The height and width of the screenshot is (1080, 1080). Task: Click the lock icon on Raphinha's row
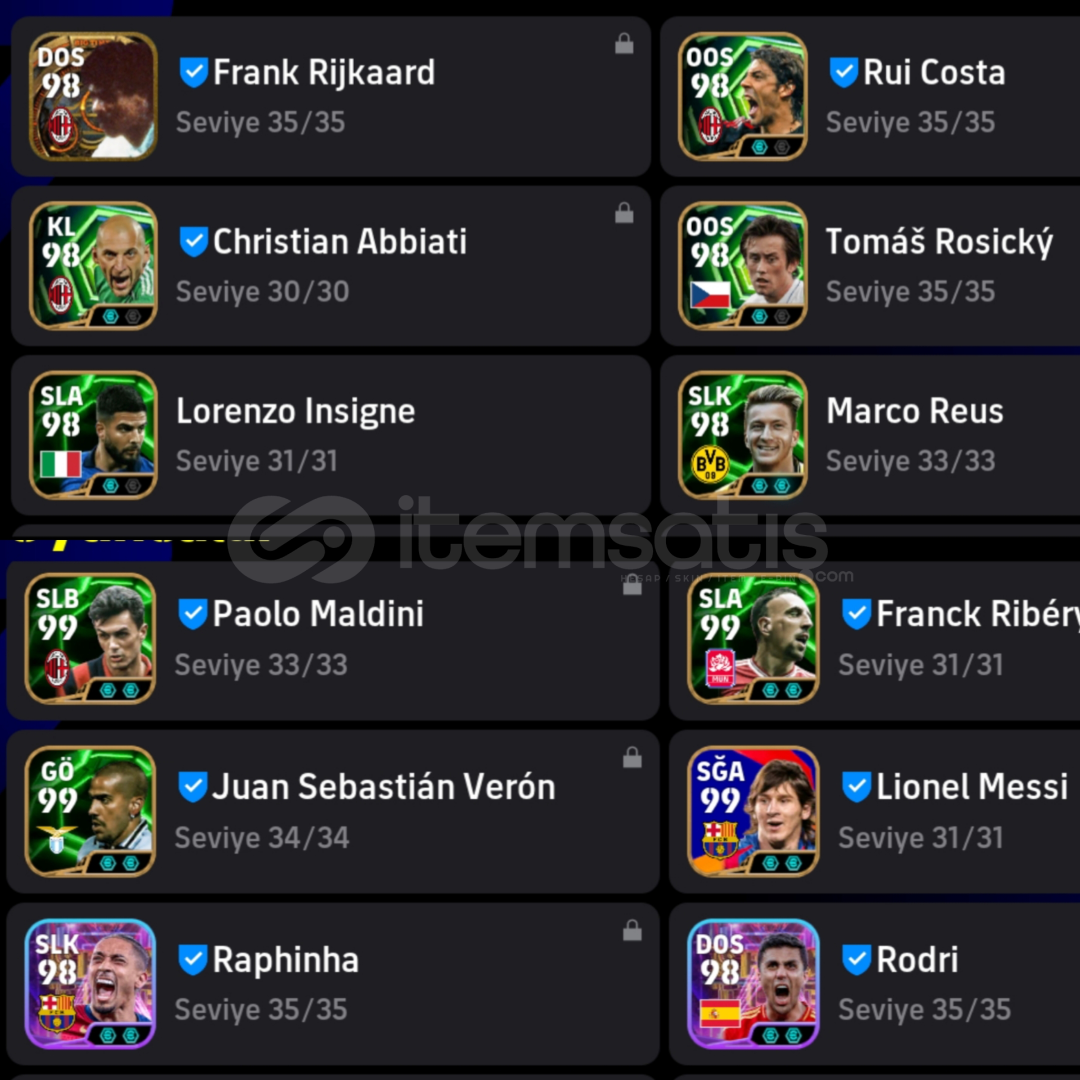(632, 930)
